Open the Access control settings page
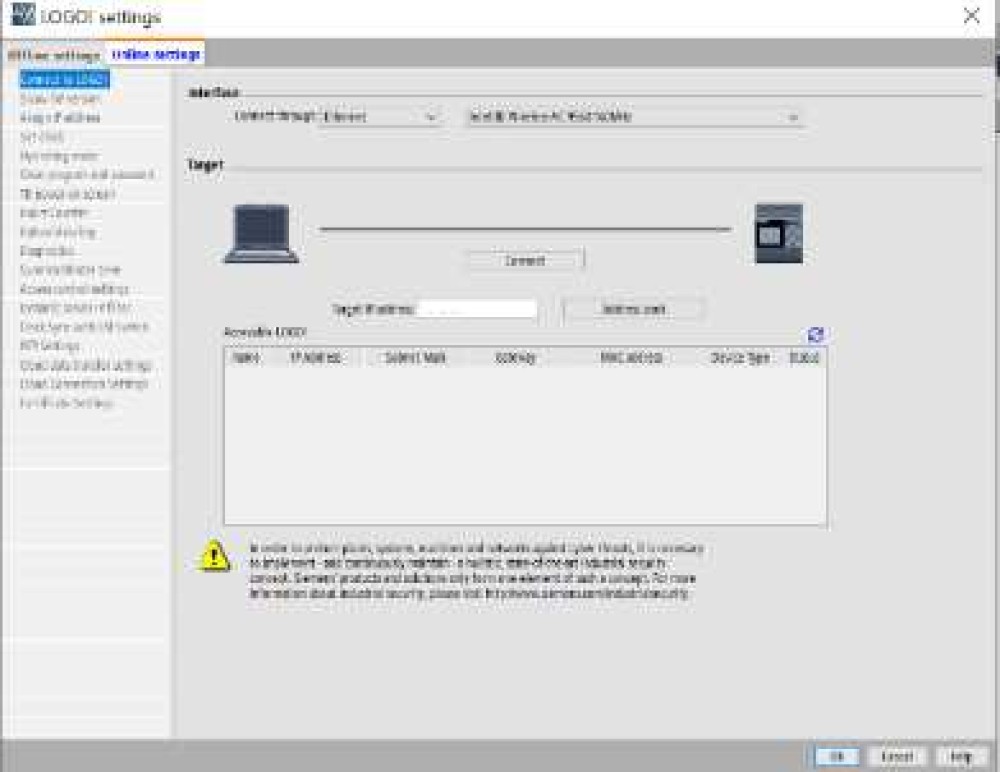 click(x=74, y=290)
